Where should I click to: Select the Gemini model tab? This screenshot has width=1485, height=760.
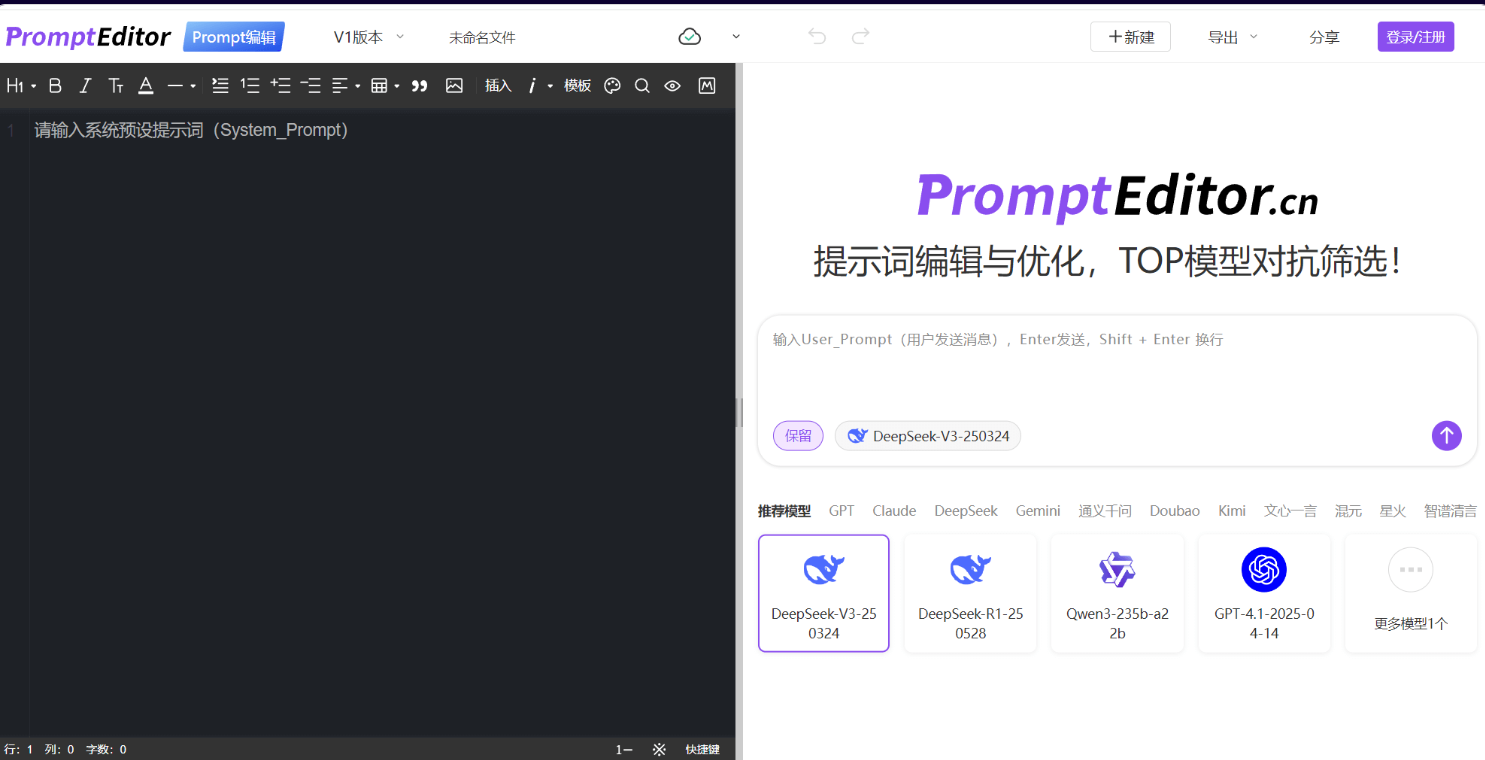1037,511
